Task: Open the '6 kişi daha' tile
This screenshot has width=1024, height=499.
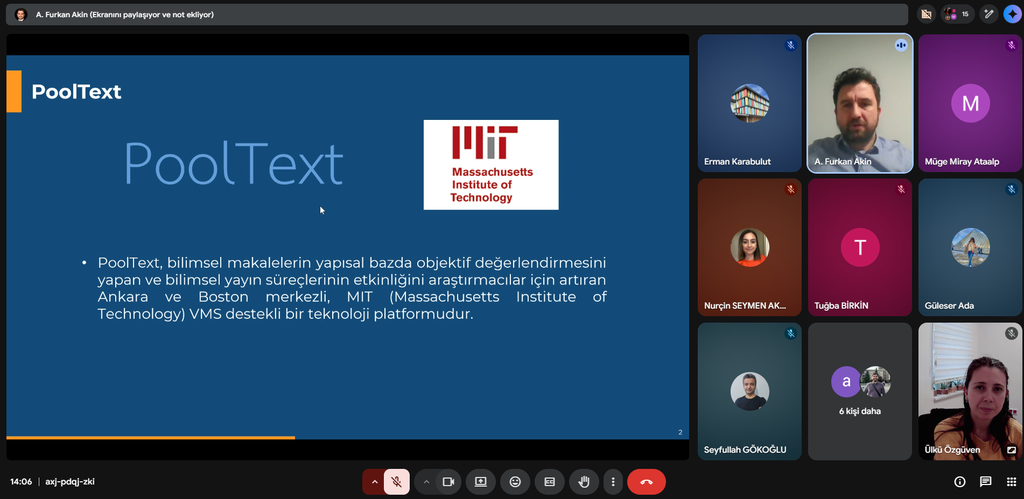Action: coord(860,390)
